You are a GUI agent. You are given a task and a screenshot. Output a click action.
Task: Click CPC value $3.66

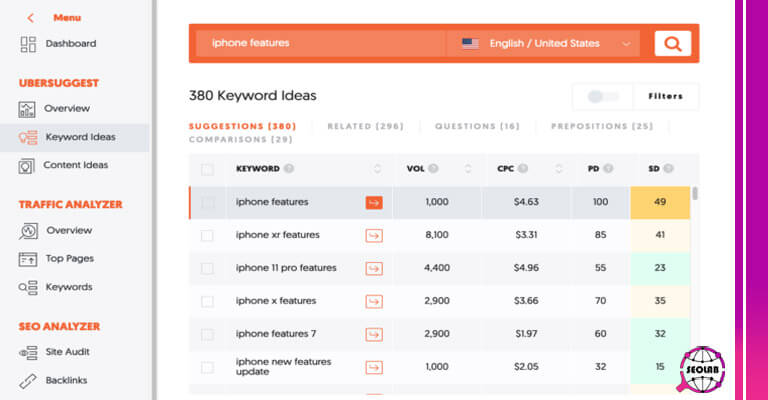tap(526, 301)
